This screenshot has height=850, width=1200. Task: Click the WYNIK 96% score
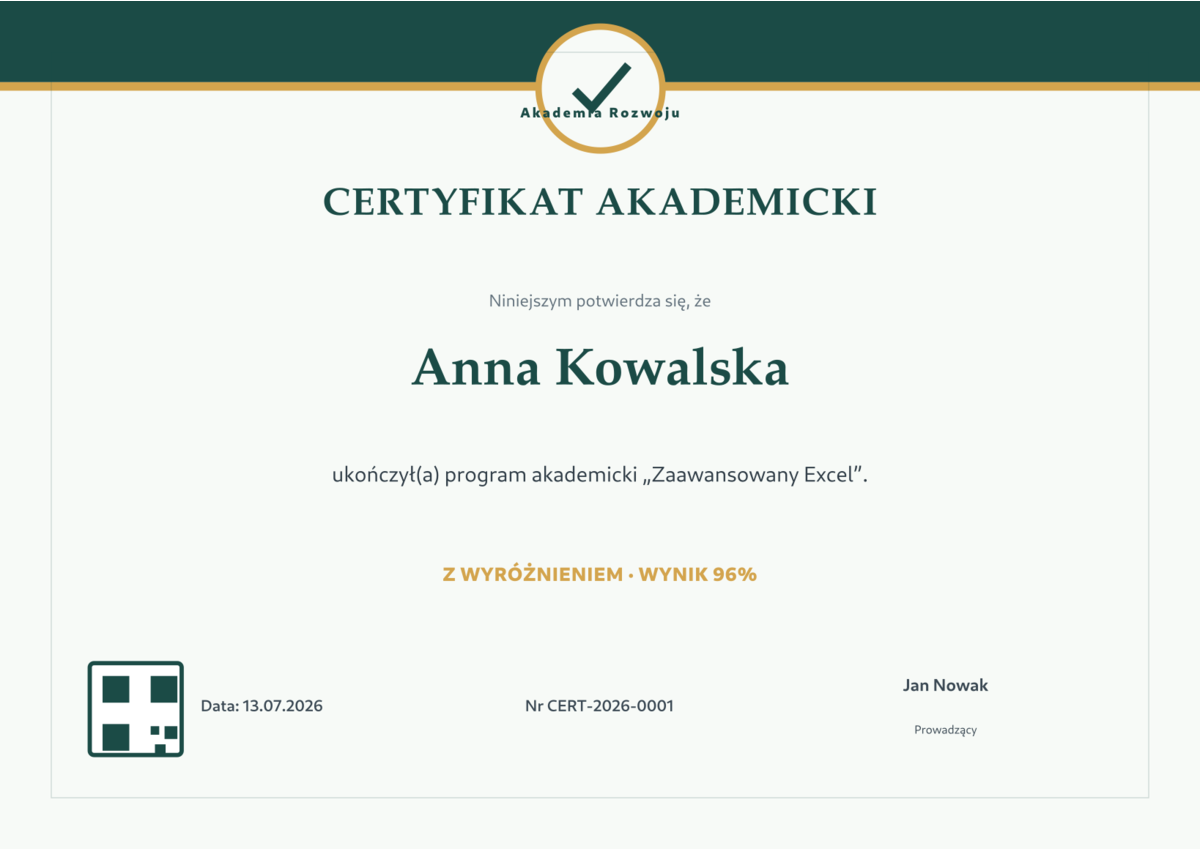[697, 574]
